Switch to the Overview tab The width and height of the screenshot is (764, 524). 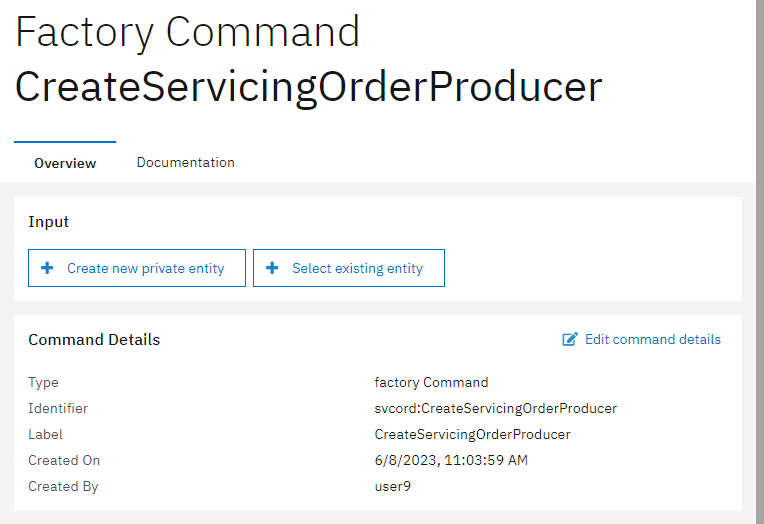(65, 163)
